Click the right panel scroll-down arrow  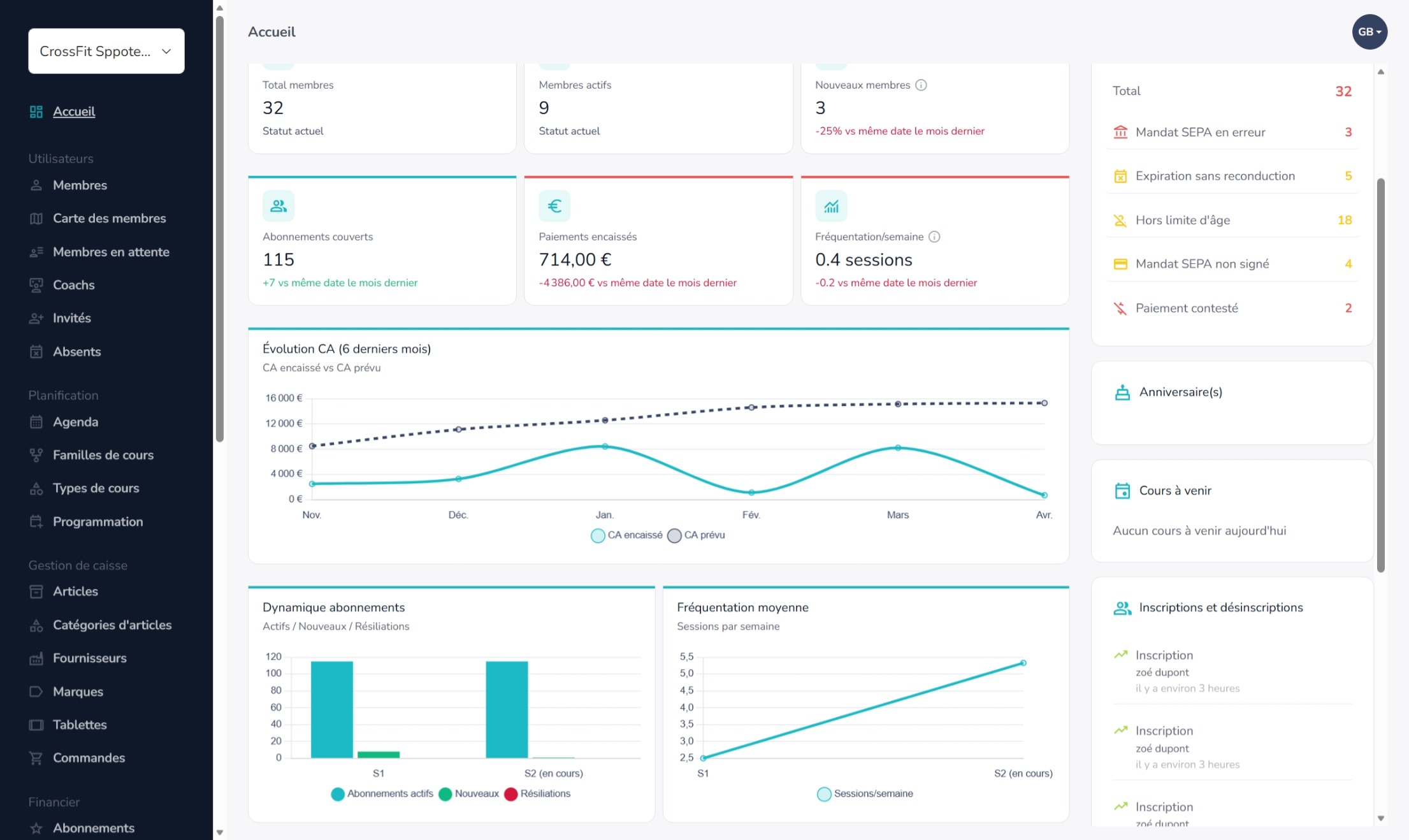pyautogui.click(x=1381, y=818)
